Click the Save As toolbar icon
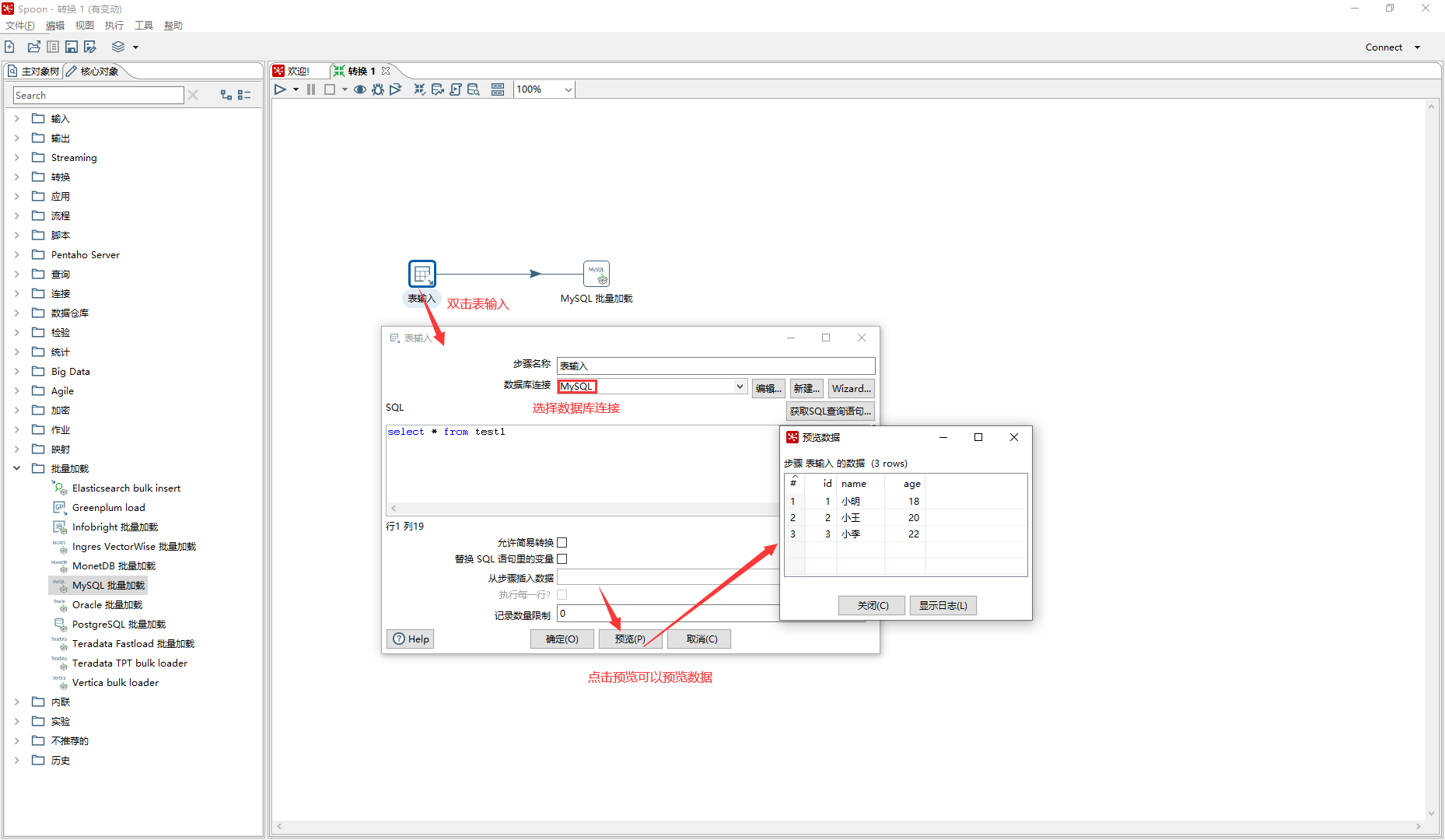The width and height of the screenshot is (1445, 840). (x=90, y=47)
